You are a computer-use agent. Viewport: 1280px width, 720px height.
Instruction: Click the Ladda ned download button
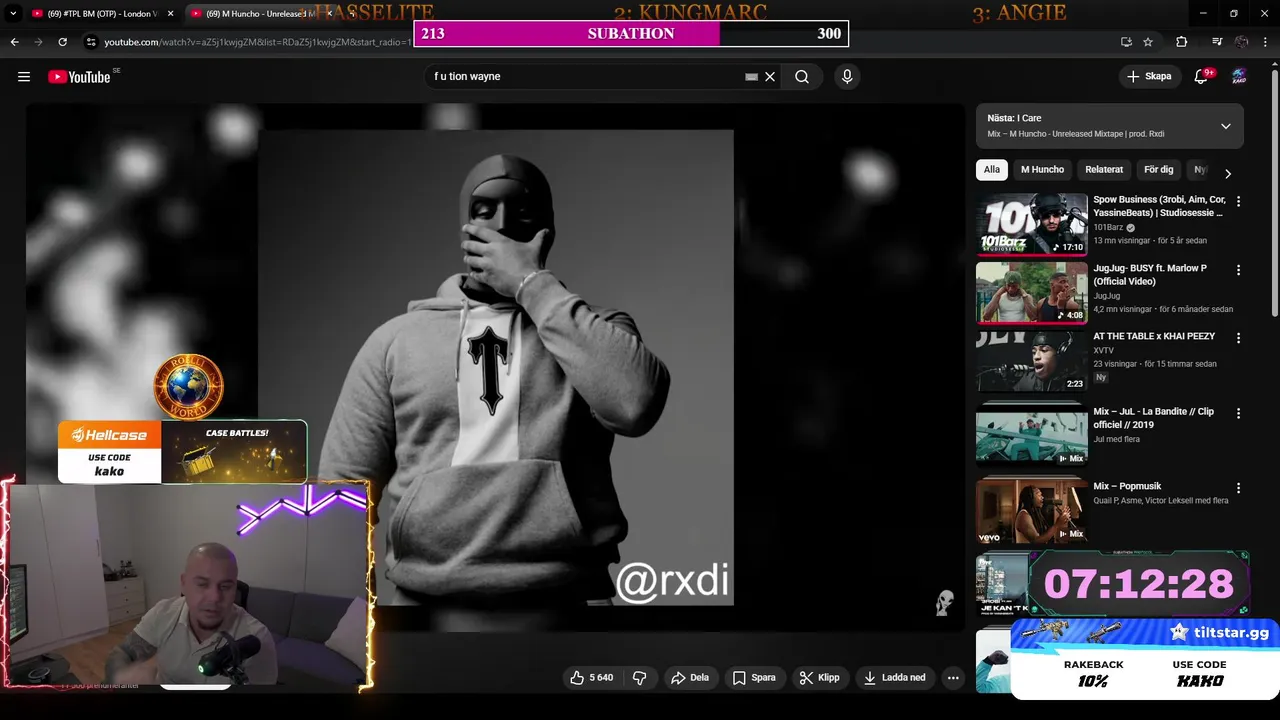(x=895, y=678)
